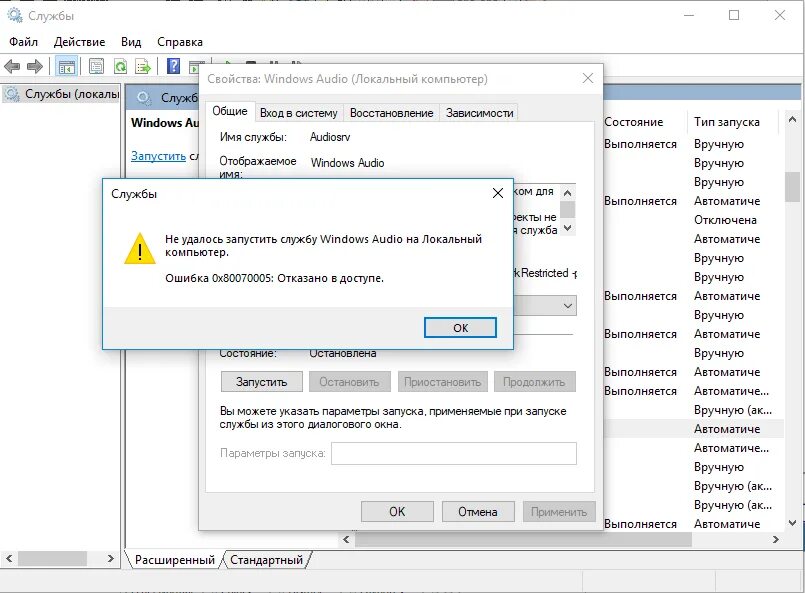Click the services list vertical scrollbar thumb
This screenshot has width=805, height=593.
(x=792, y=187)
